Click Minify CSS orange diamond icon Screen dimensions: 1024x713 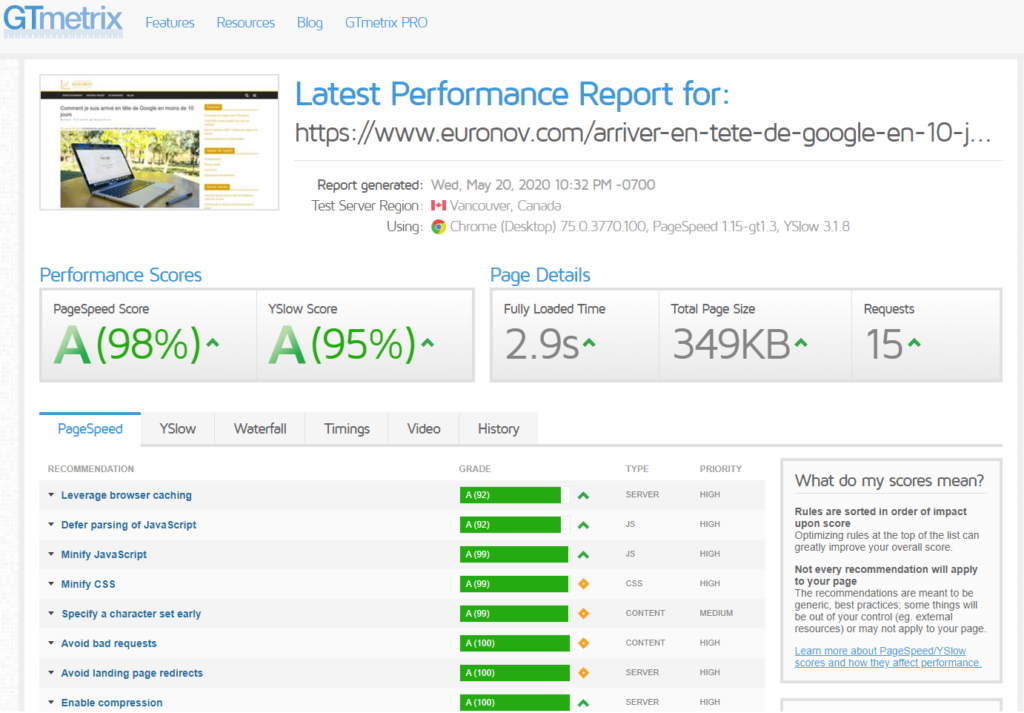click(x=584, y=584)
